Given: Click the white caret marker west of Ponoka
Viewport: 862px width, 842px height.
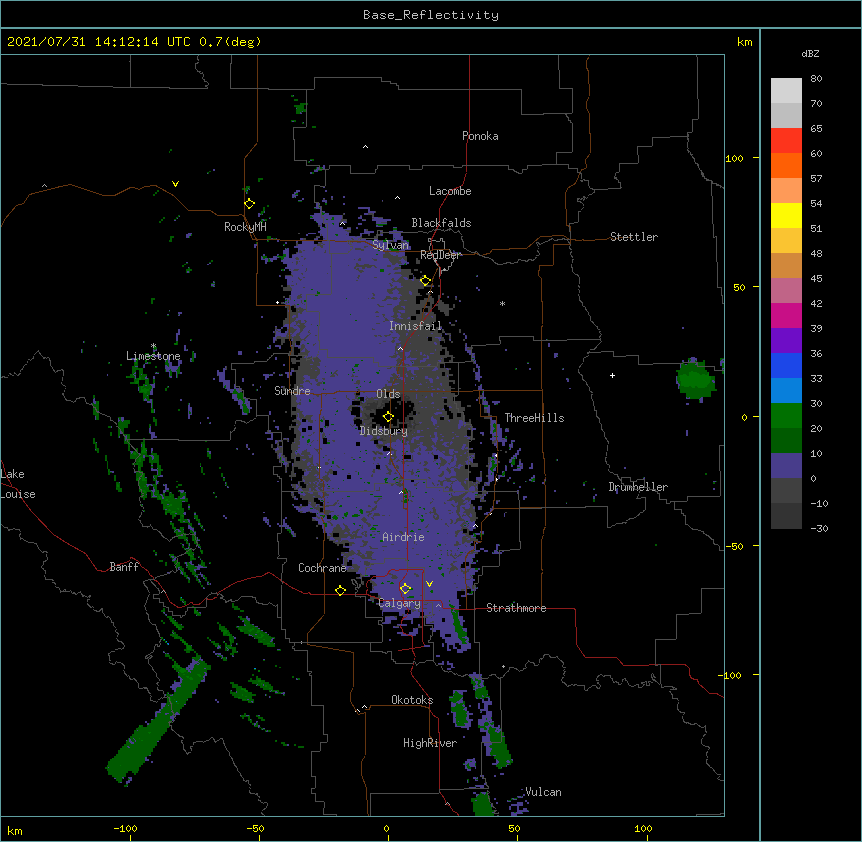Looking at the screenshot, I should [365, 147].
